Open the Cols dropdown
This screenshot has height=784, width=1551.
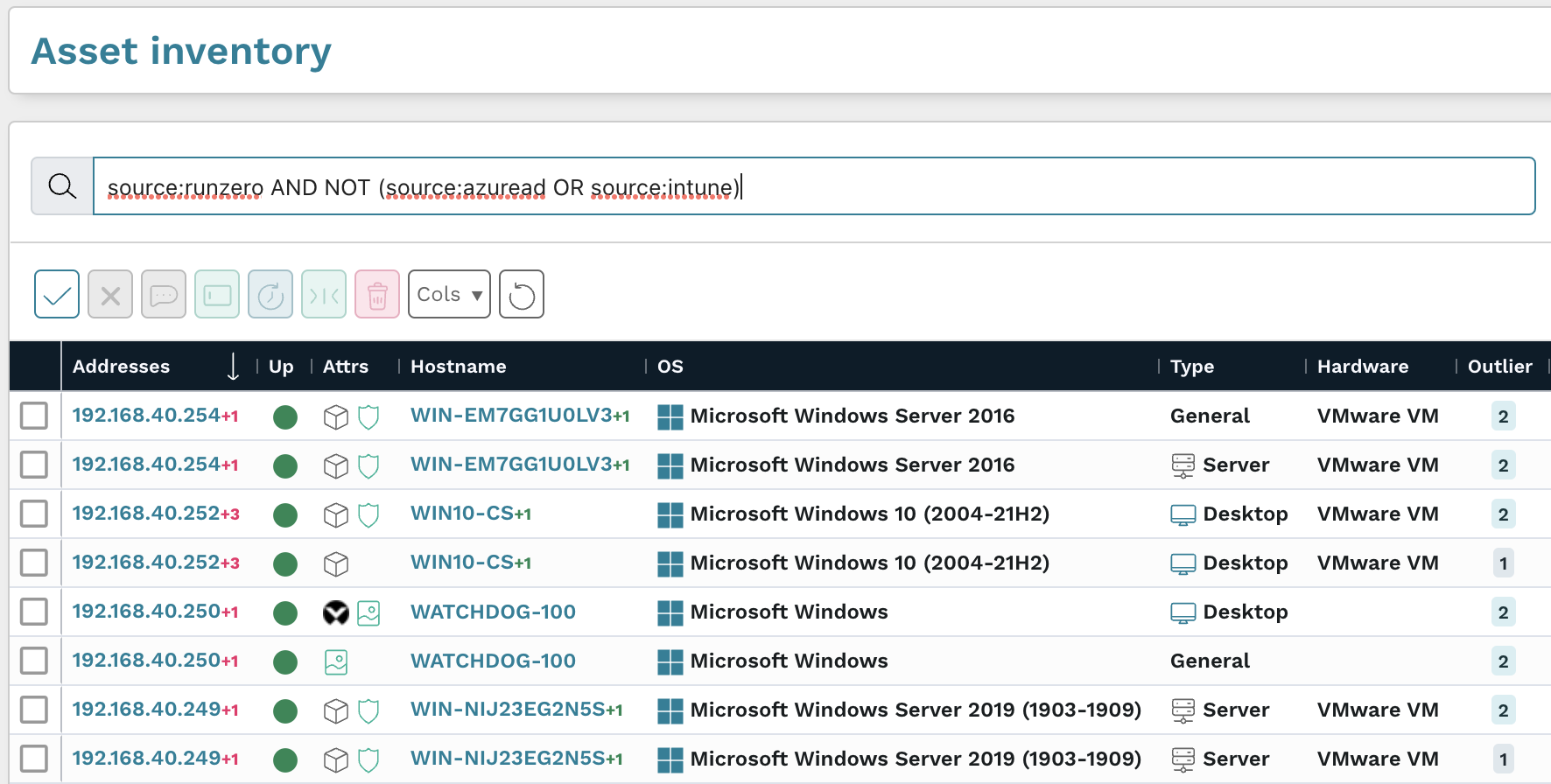point(449,295)
